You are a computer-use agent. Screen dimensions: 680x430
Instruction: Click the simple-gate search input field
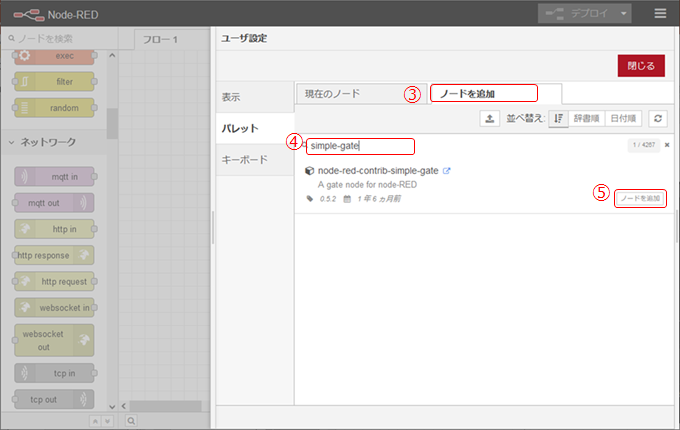point(360,146)
